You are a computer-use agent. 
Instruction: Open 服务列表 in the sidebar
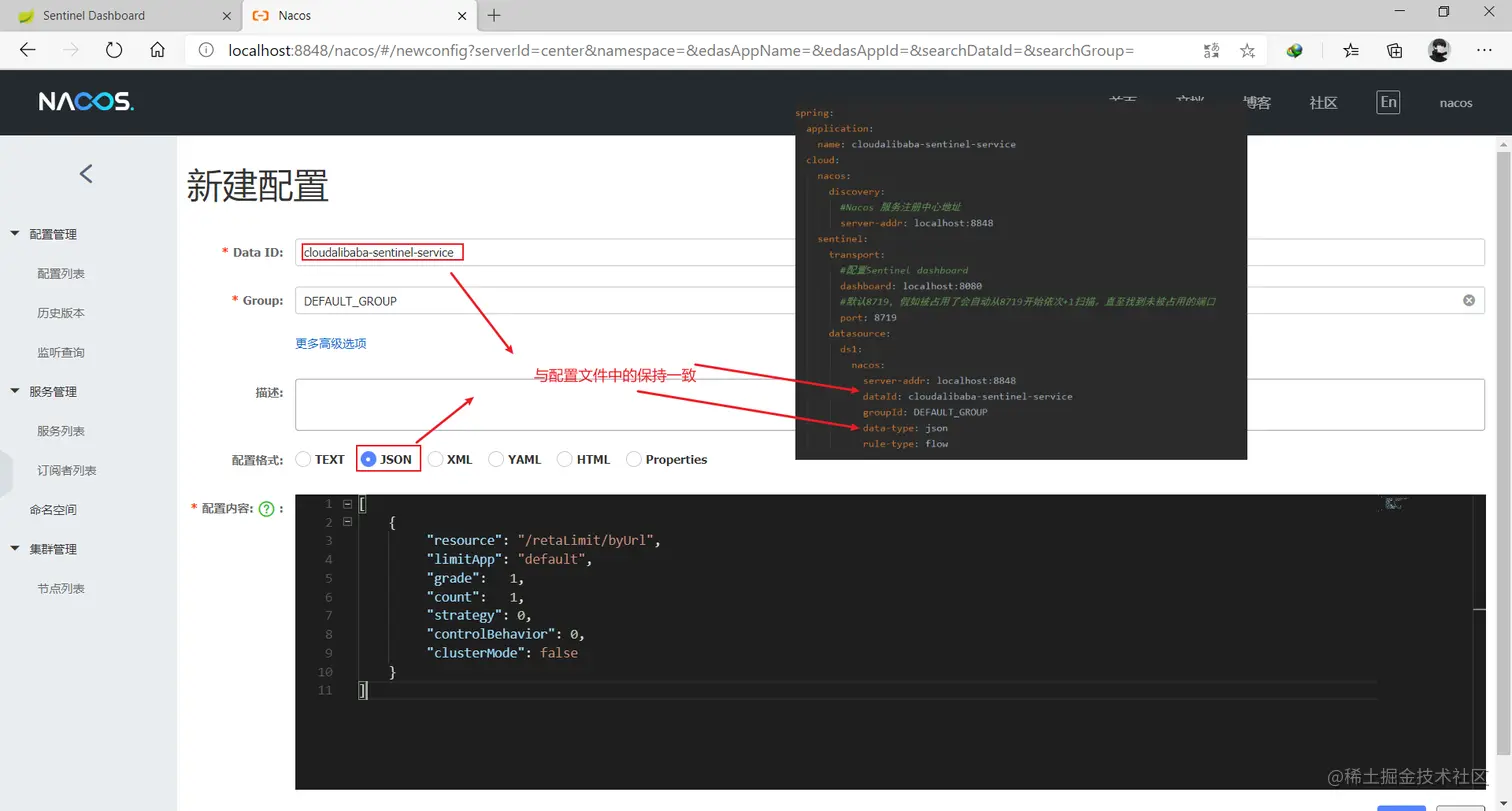click(x=61, y=431)
